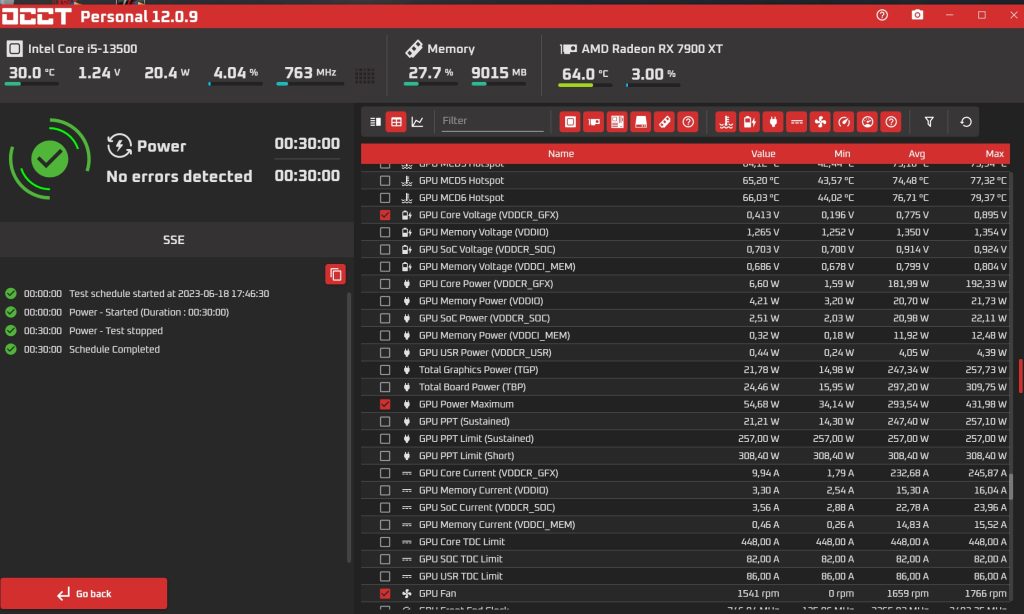Check the GPU PPT (Sustained) checkbox

pos(385,421)
